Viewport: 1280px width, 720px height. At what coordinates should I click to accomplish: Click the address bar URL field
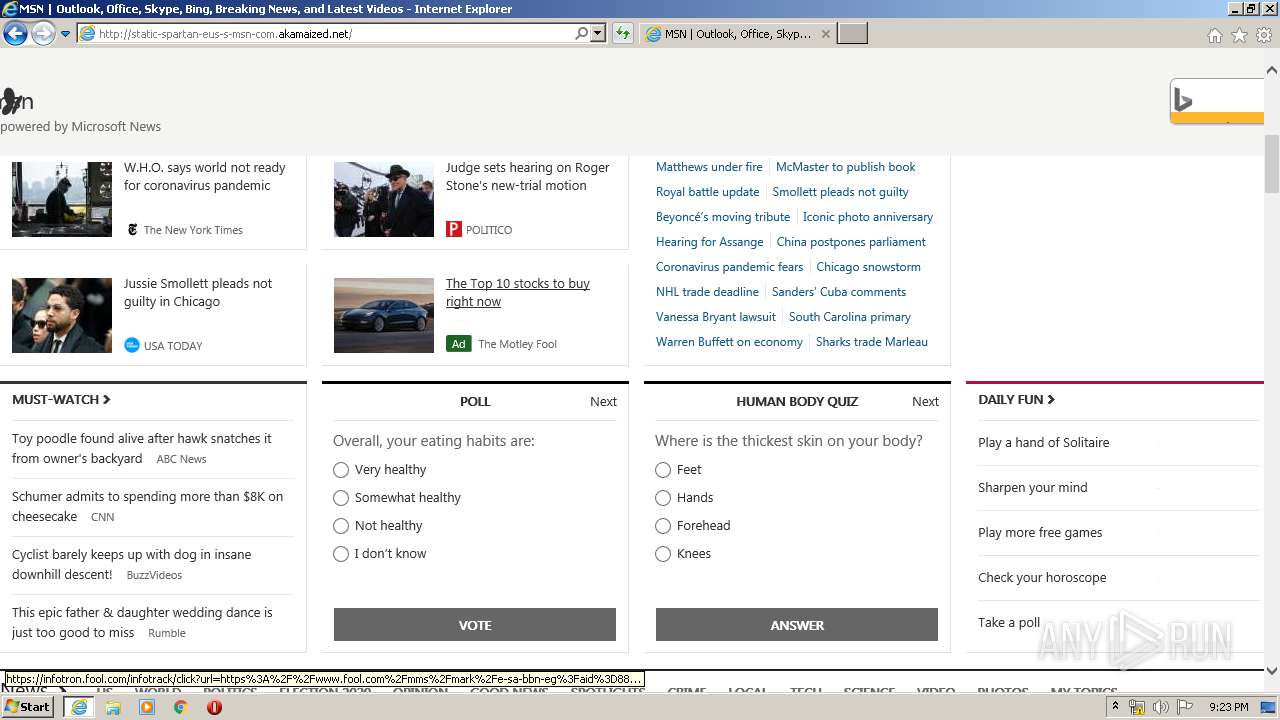click(335, 34)
